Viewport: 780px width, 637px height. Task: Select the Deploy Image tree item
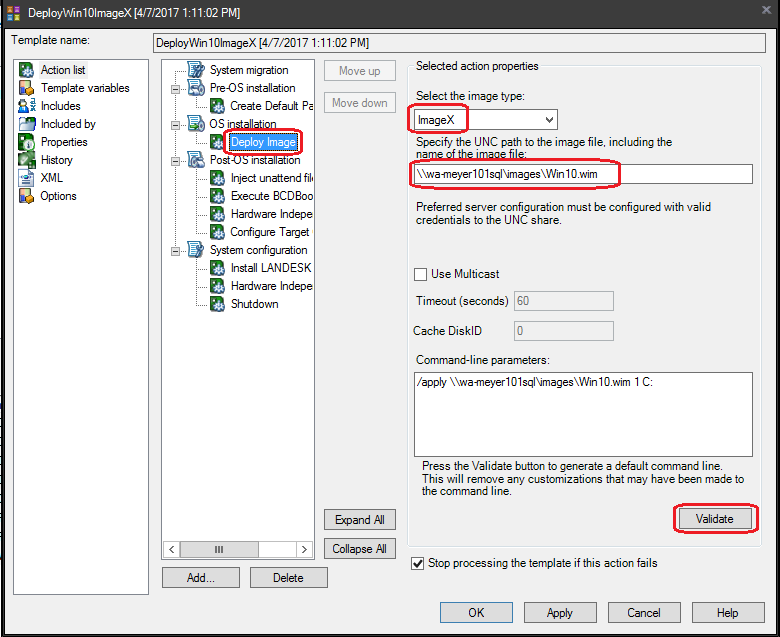pyautogui.click(x=263, y=142)
